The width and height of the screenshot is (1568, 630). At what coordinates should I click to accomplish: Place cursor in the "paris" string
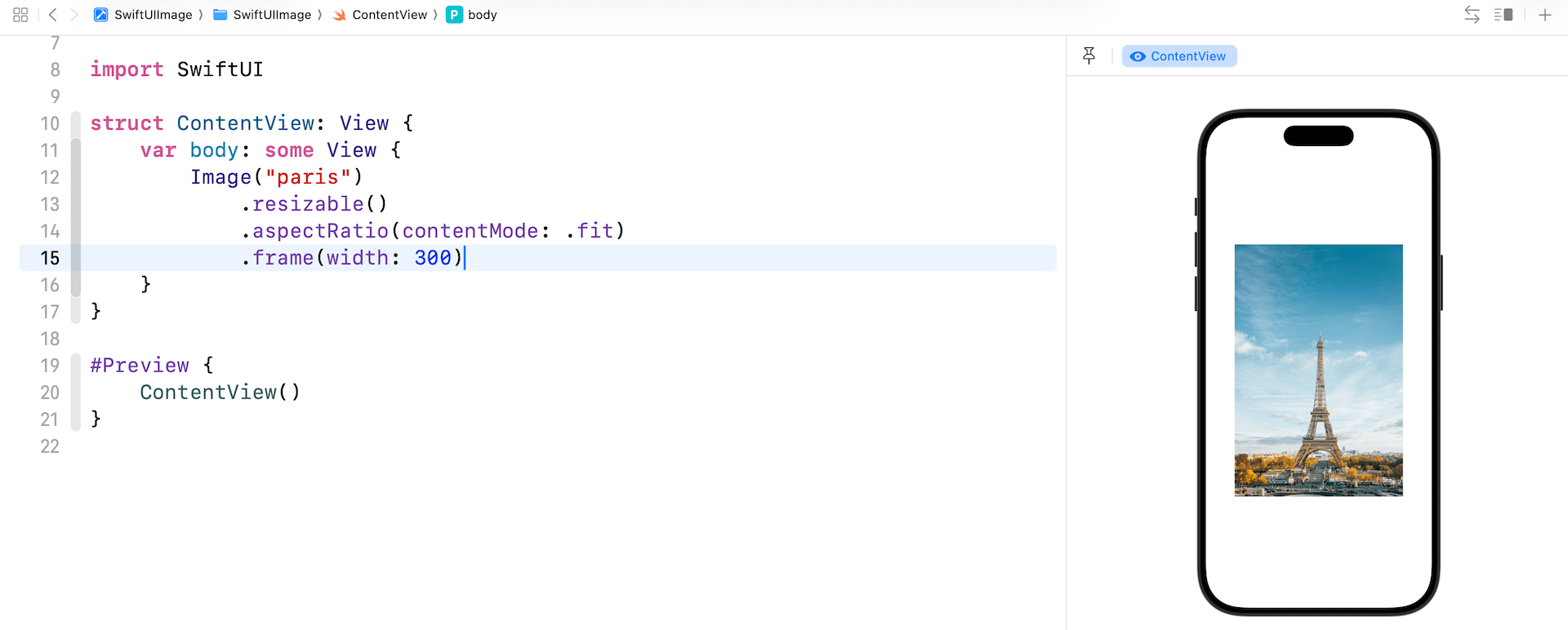pos(308,177)
